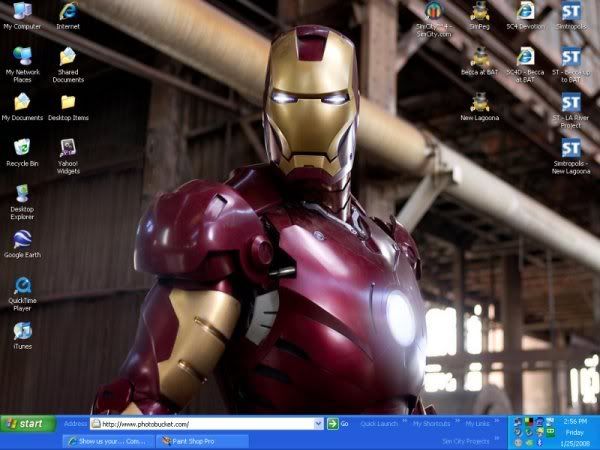
Task: Click the Address label on the taskbar
Action: click(75, 424)
